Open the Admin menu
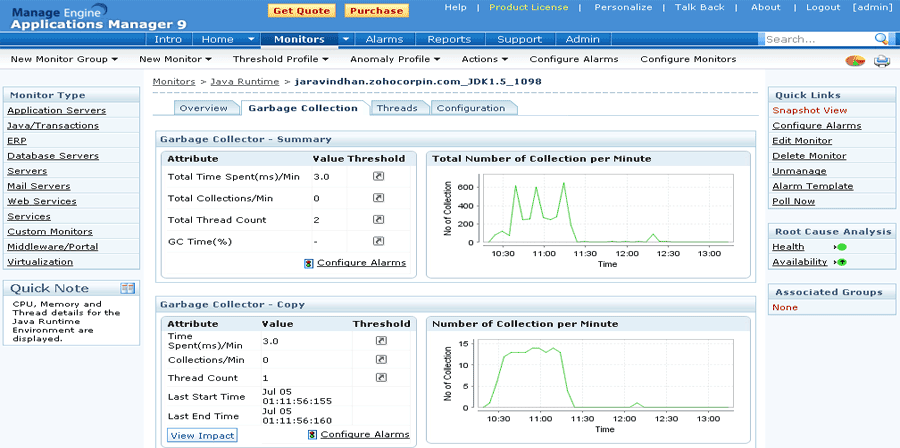The image size is (900, 448). [x=583, y=39]
